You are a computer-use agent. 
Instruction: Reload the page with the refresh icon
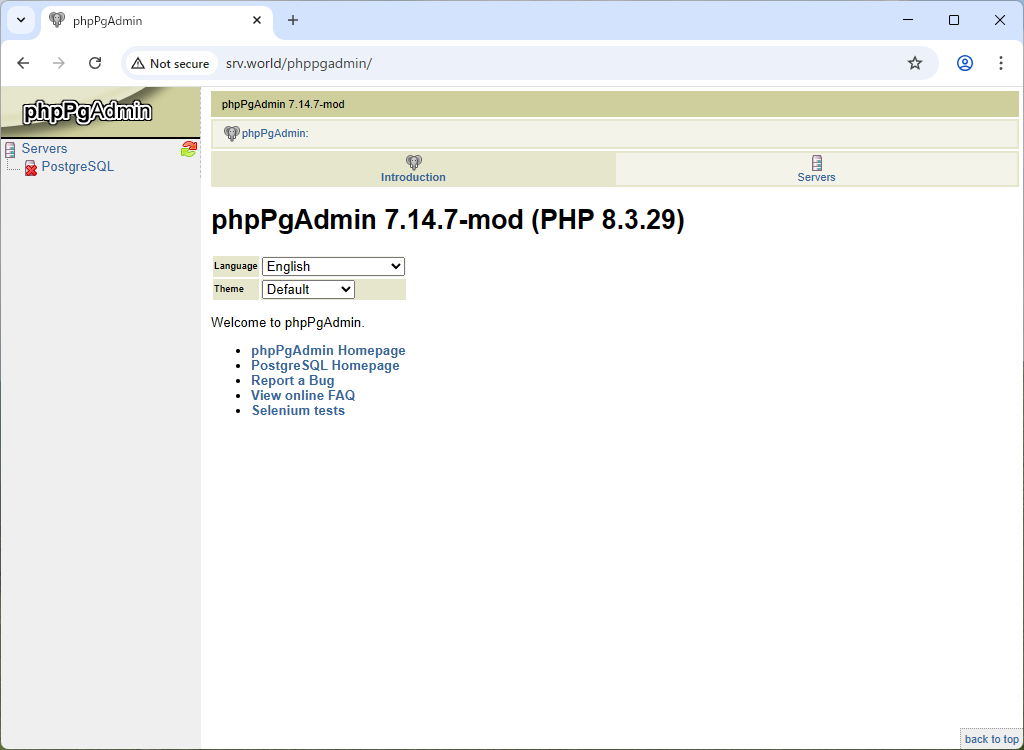point(95,62)
